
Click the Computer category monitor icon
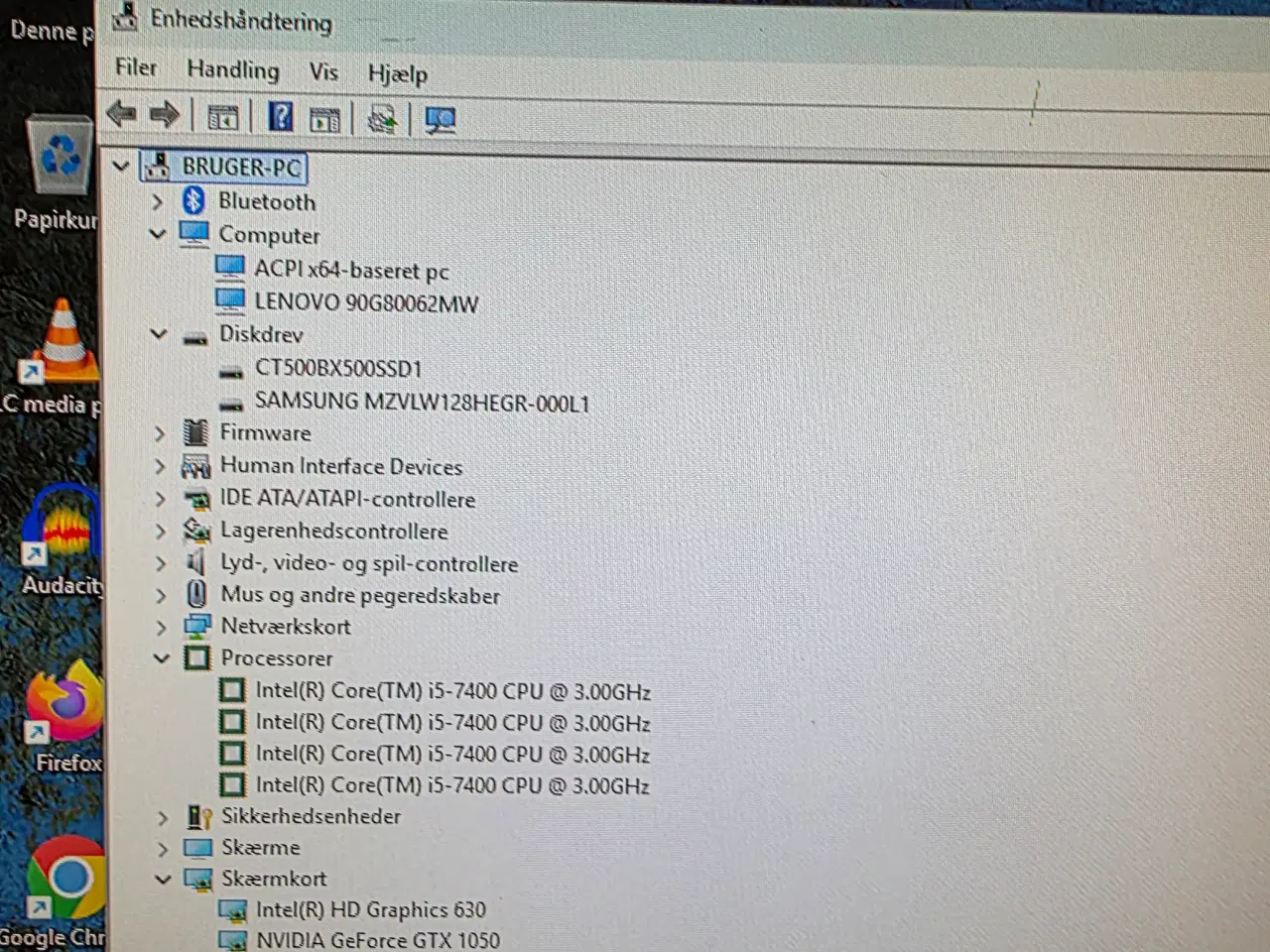click(193, 234)
